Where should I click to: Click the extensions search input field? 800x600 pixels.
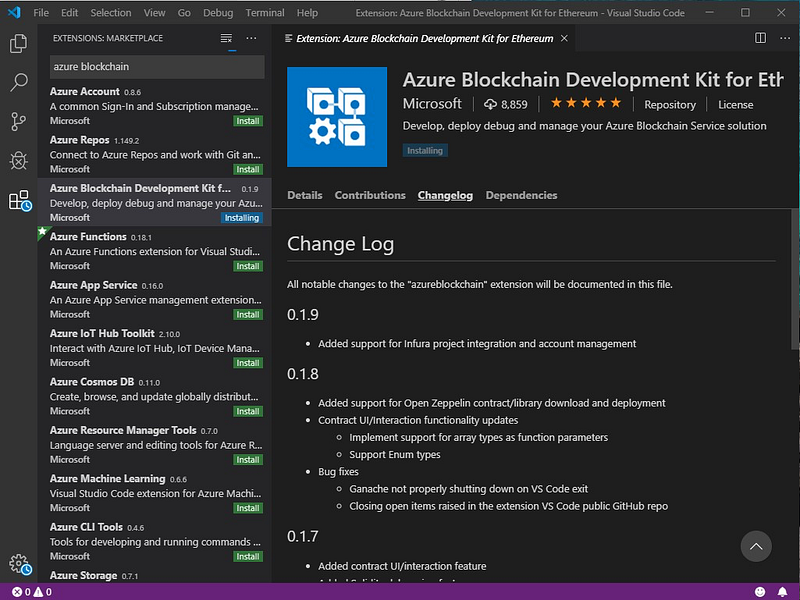(x=156, y=67)
